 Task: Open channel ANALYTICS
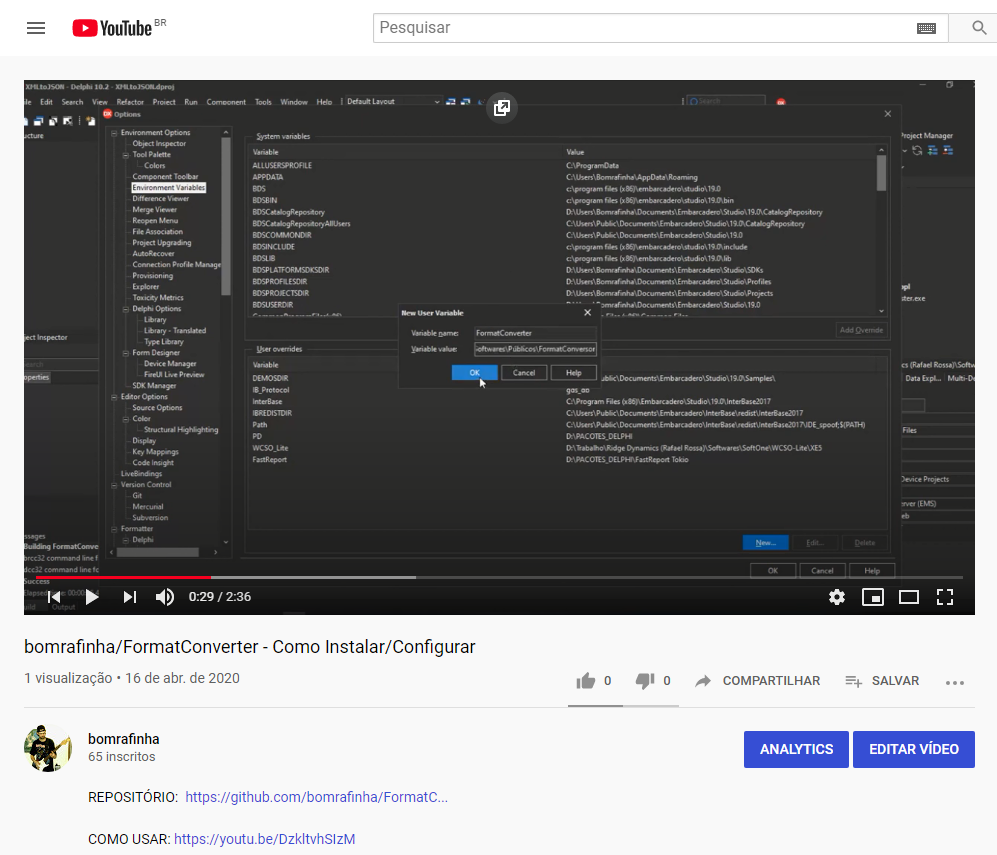click(x=796, y=749)
